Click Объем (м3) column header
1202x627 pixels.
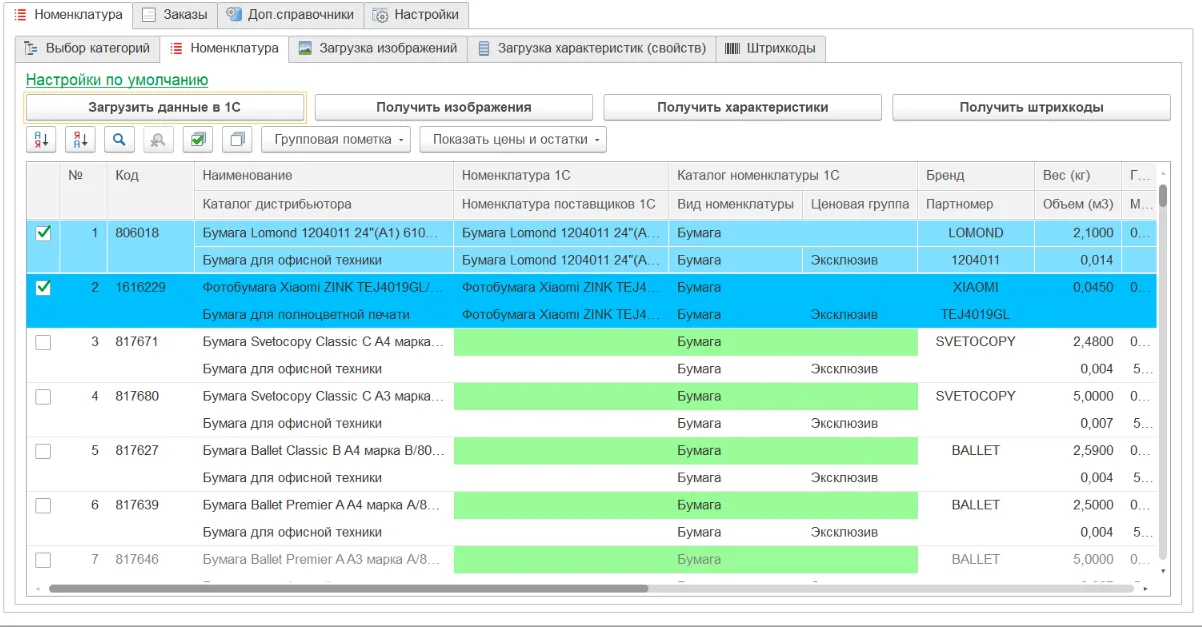[1078, 204]
